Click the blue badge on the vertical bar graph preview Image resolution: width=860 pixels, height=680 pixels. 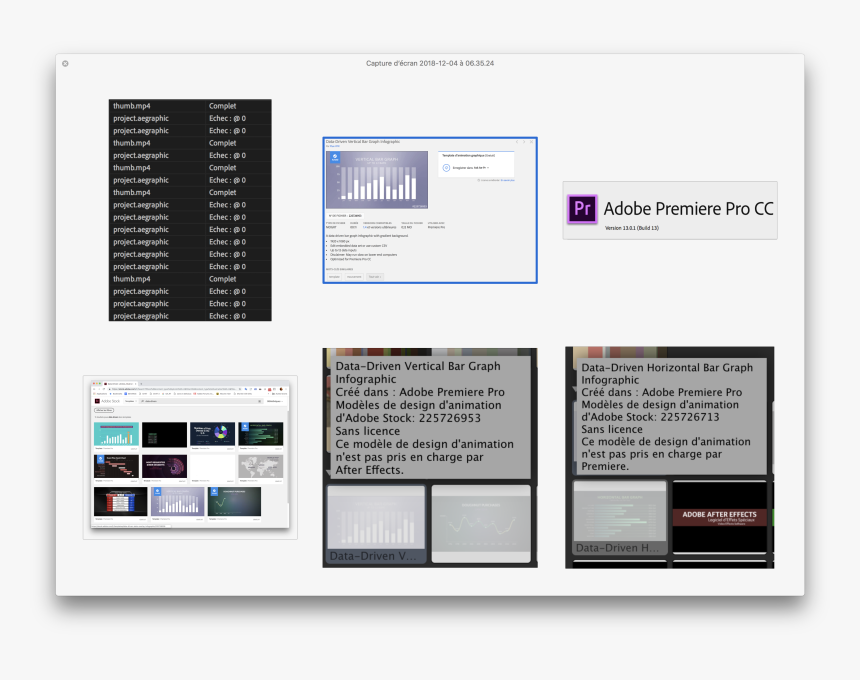(333, 158)
